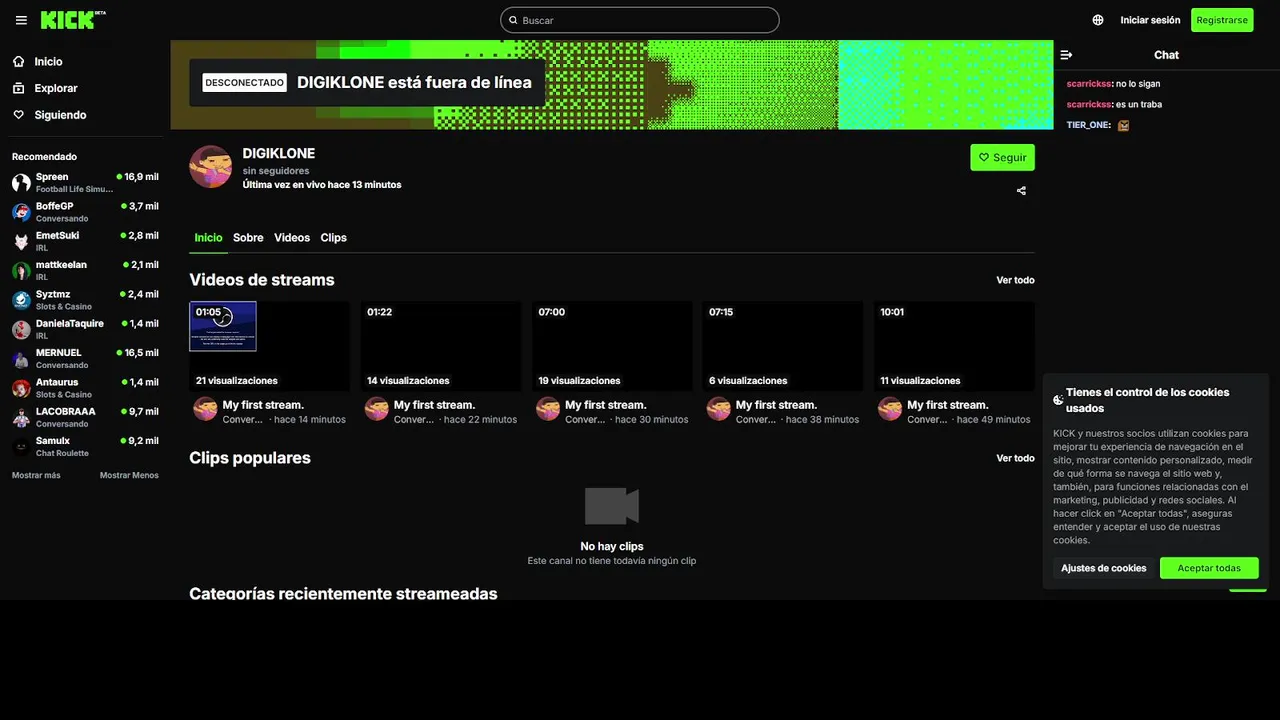Viewport: 1280px width, 720px height.
Task: Expand recommended list with Mostrar más
Action: click(x=36, y=475)
